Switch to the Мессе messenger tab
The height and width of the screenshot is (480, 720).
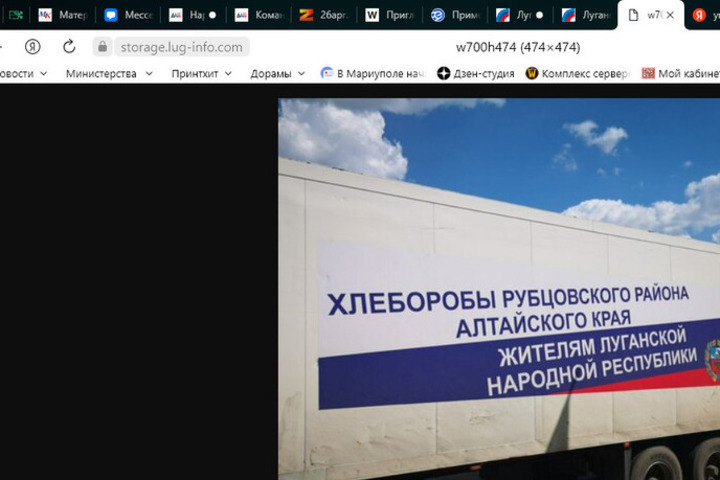pyautogui.click(x=128, y=15)
